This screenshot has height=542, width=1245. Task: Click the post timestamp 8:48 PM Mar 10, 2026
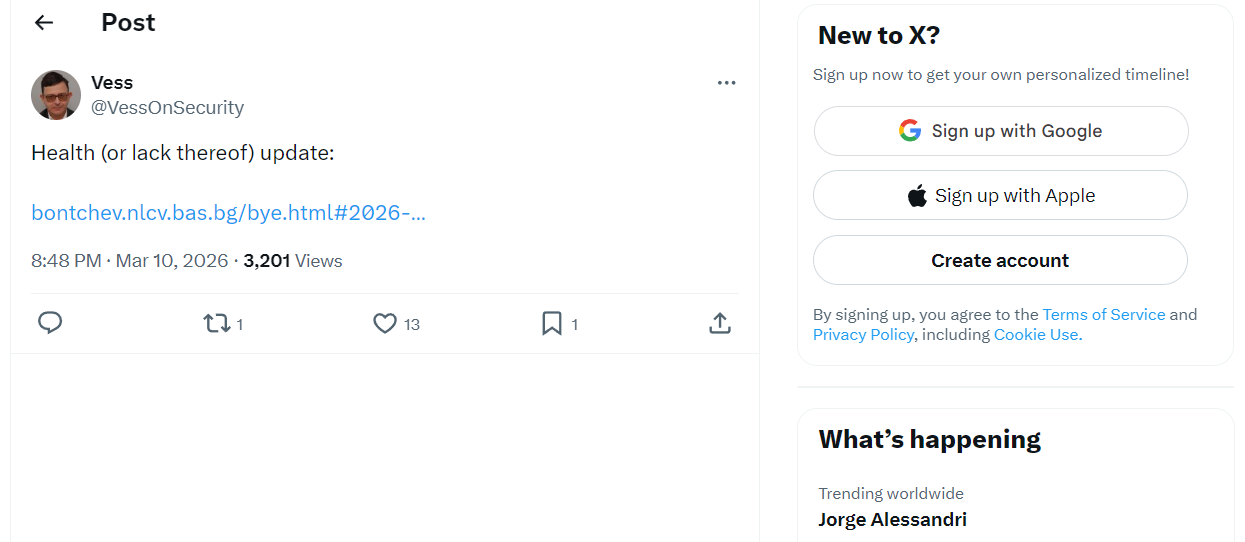(130, 261)
